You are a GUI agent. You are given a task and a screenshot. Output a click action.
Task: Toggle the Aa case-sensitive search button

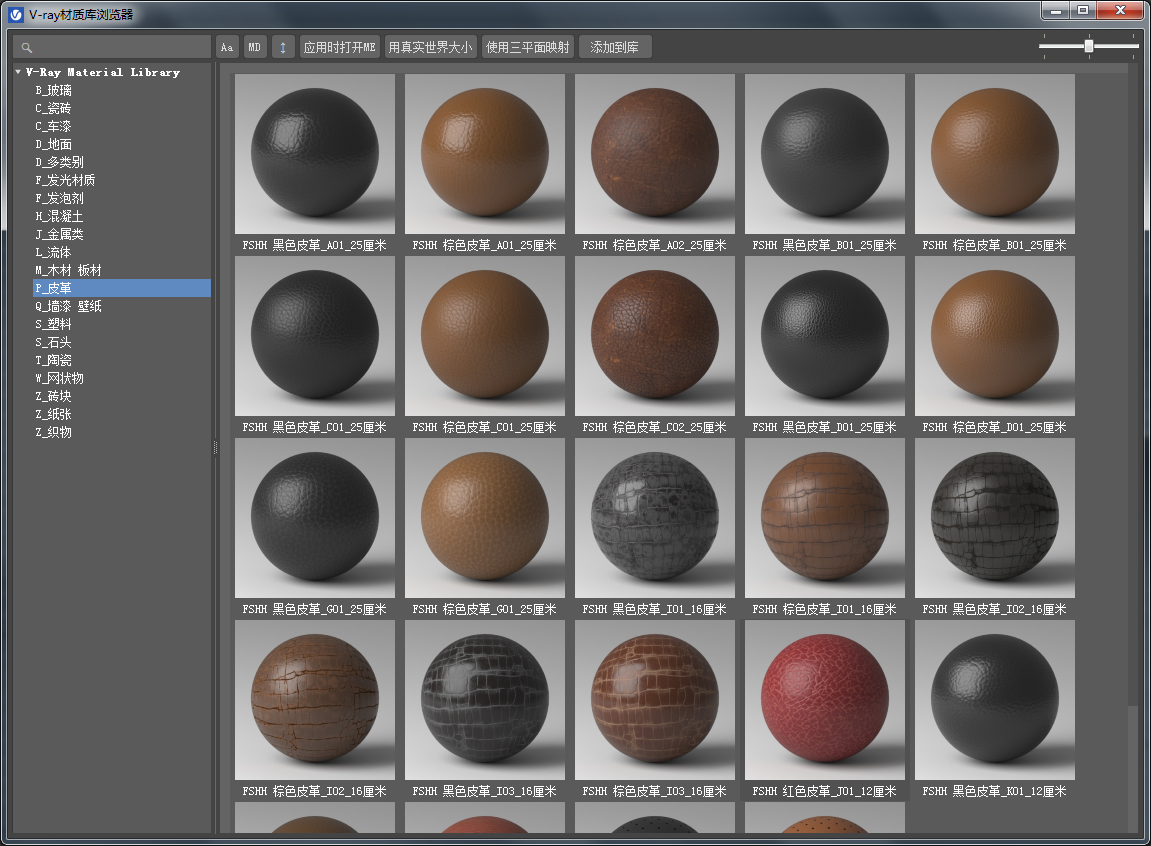tap(227, 48)
